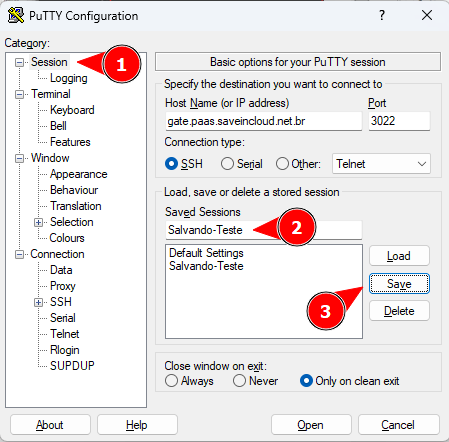
Task: Click the Host Name input field
Action: coord(264,121)
